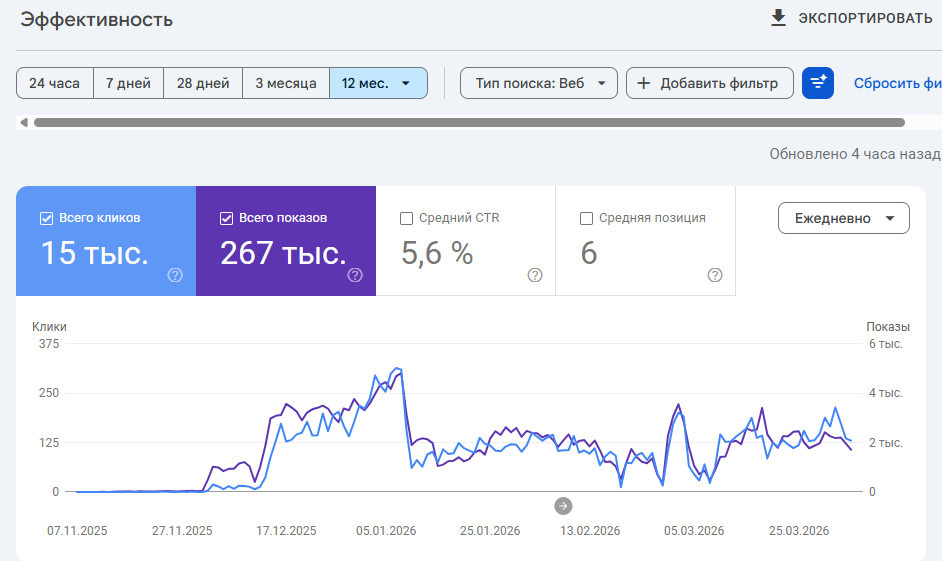
Task: Expand the Ежедневно granularity dropdown
Action: tap(843, 218)
